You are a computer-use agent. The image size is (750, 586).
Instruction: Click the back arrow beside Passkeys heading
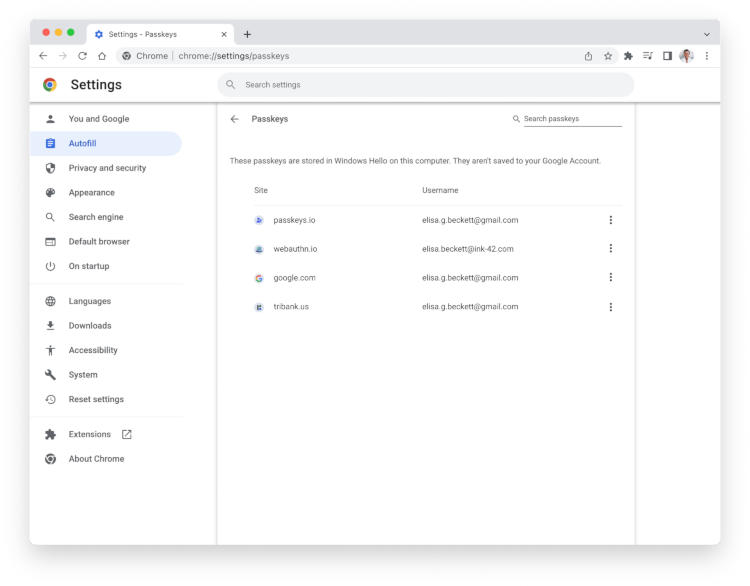coord(235,119)
